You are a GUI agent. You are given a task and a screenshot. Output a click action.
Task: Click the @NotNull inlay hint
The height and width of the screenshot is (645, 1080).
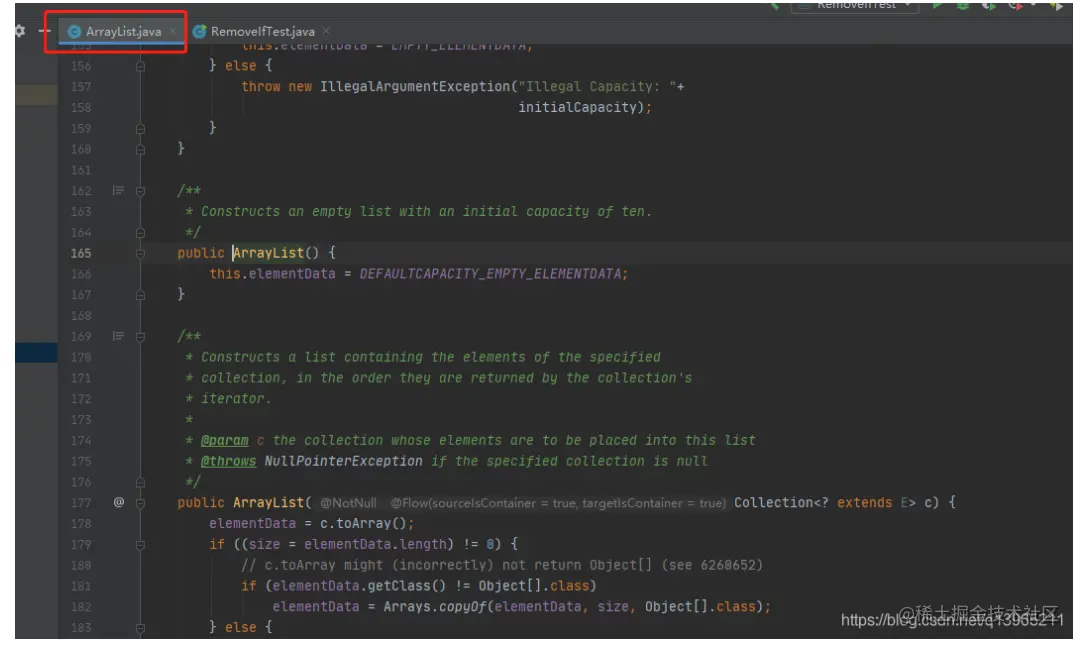348,503
